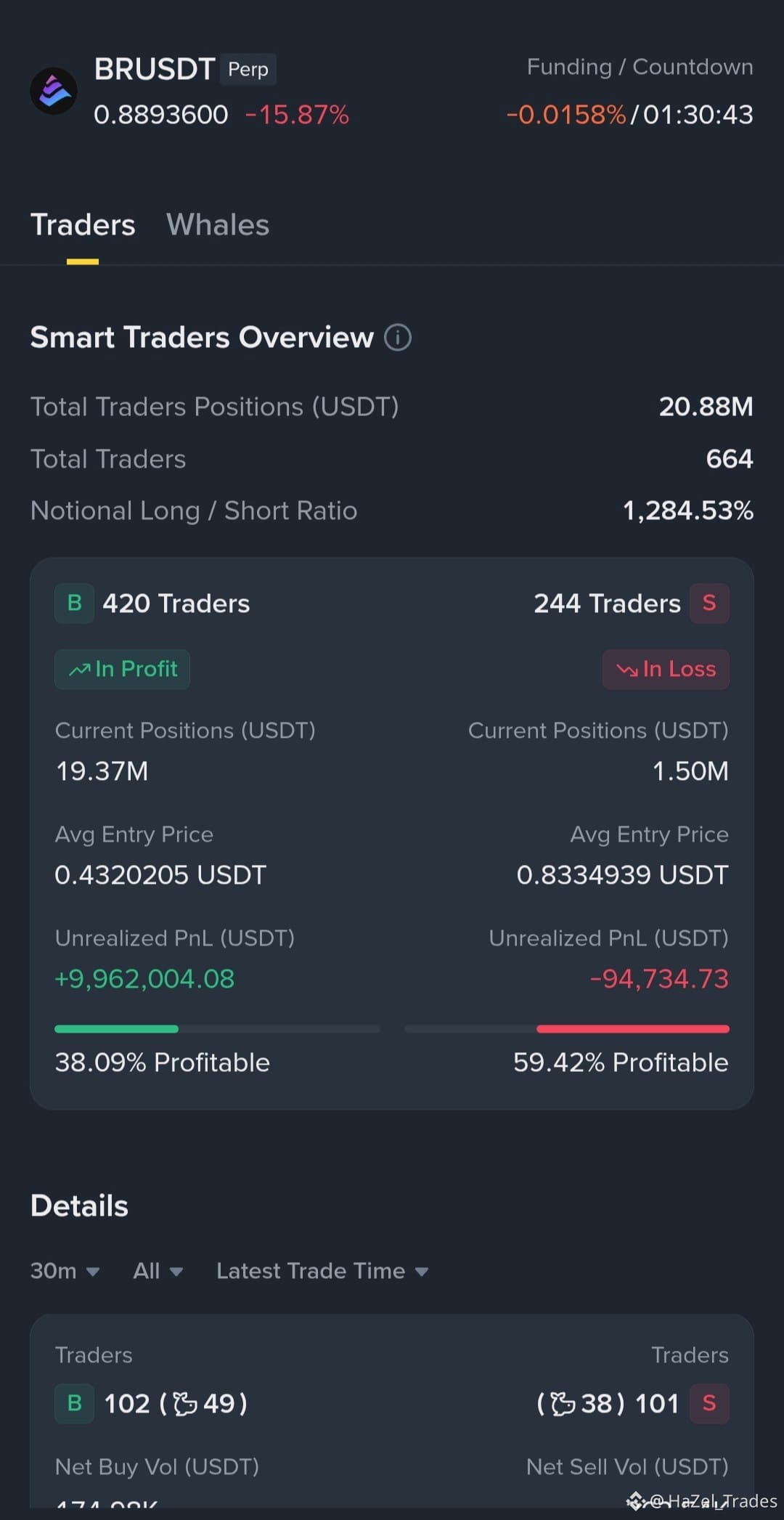Open the Smart Traders Overview info icon
Screen dimensions: 784x1520
click(398, 338)
